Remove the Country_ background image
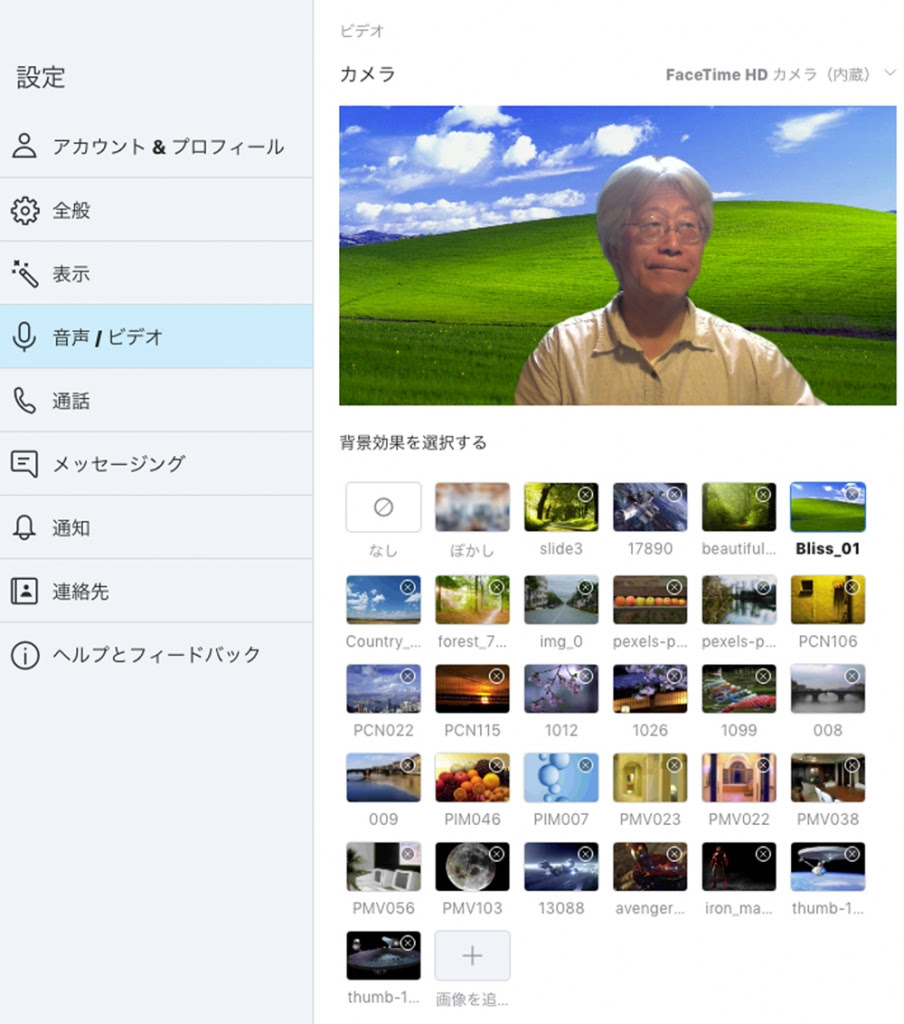This screenshot has width=904, height=1024. coord(408,587)
